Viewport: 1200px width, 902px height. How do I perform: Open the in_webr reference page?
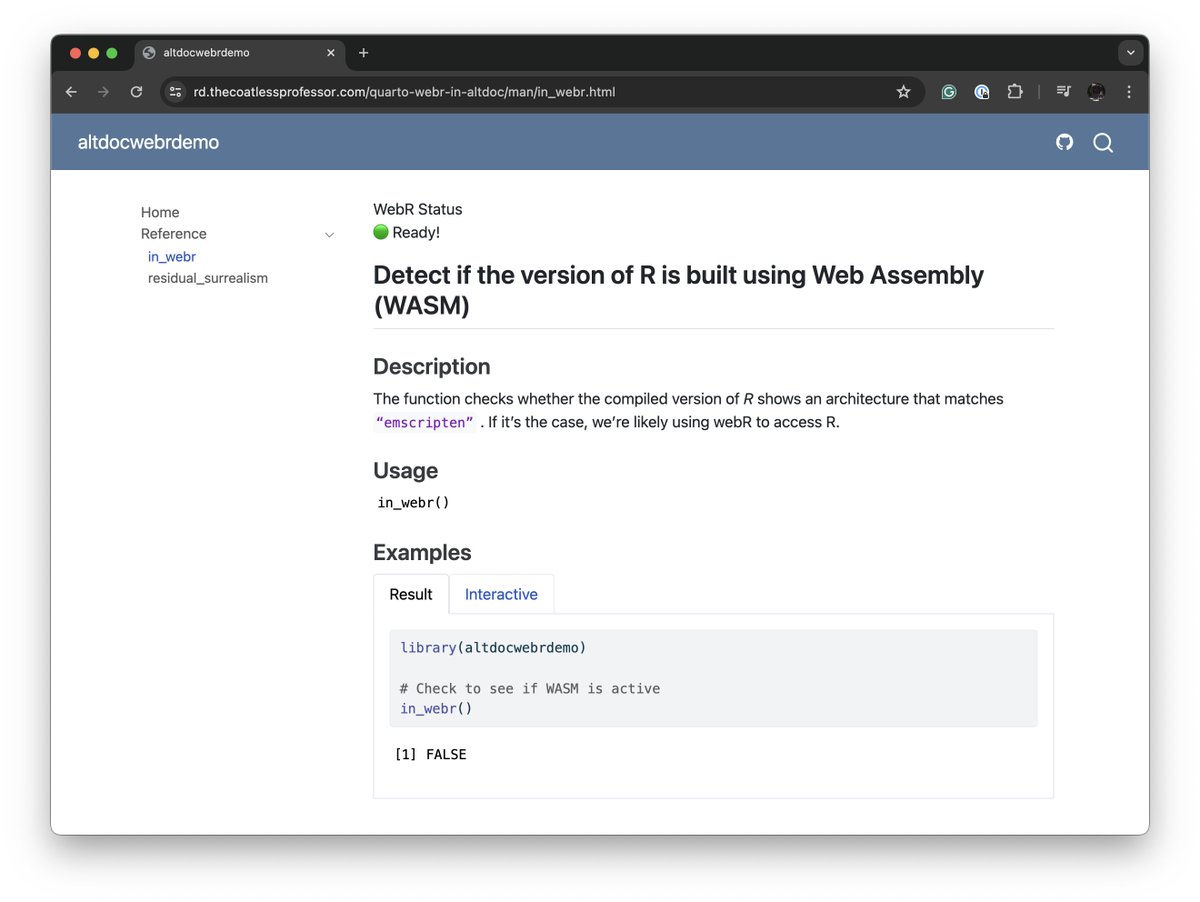(x=172, y=257)
